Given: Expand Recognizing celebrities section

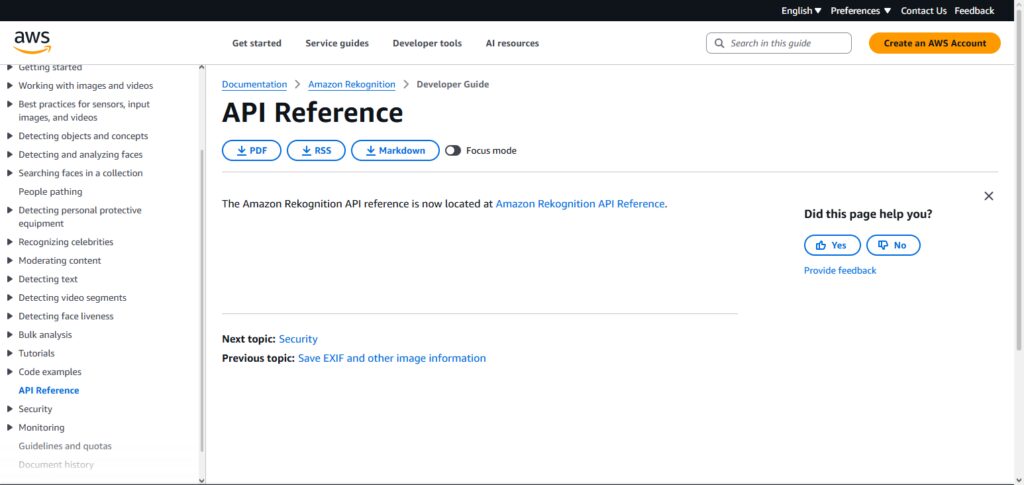Looking at the screenshot, I should (x=10, y=242).
